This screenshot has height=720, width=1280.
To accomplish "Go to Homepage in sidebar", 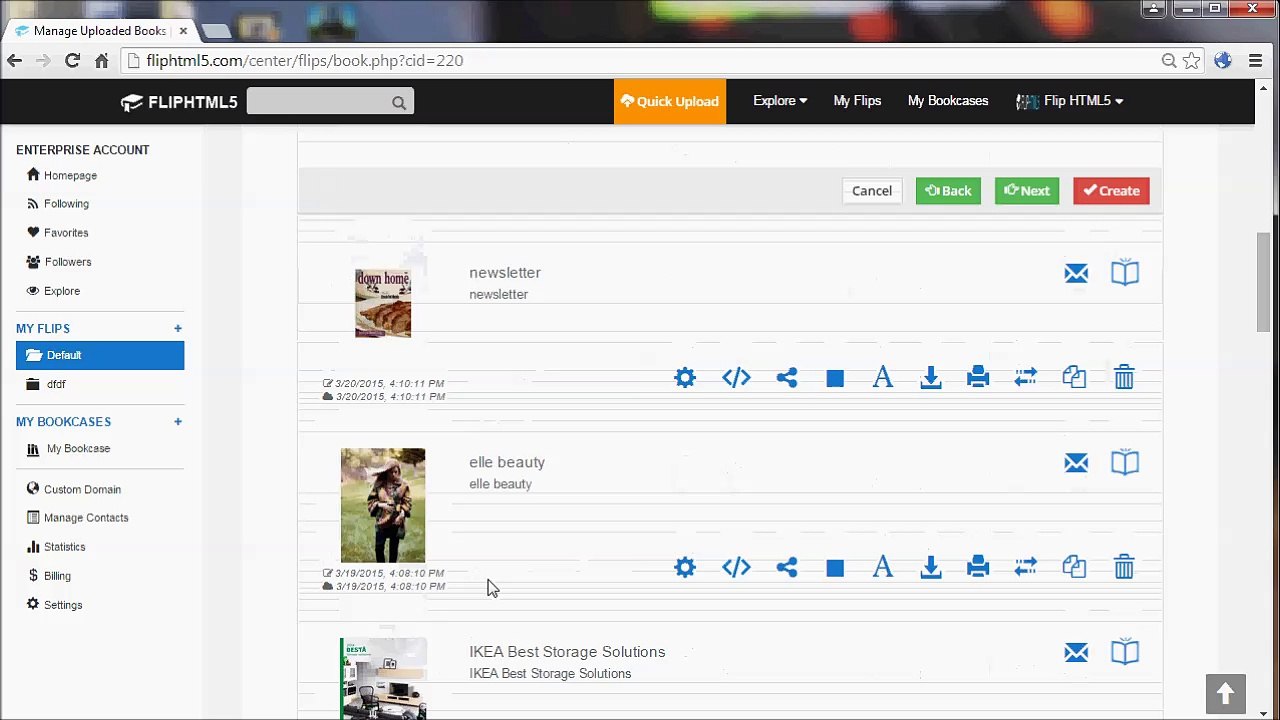I will [x=62, y=175].
